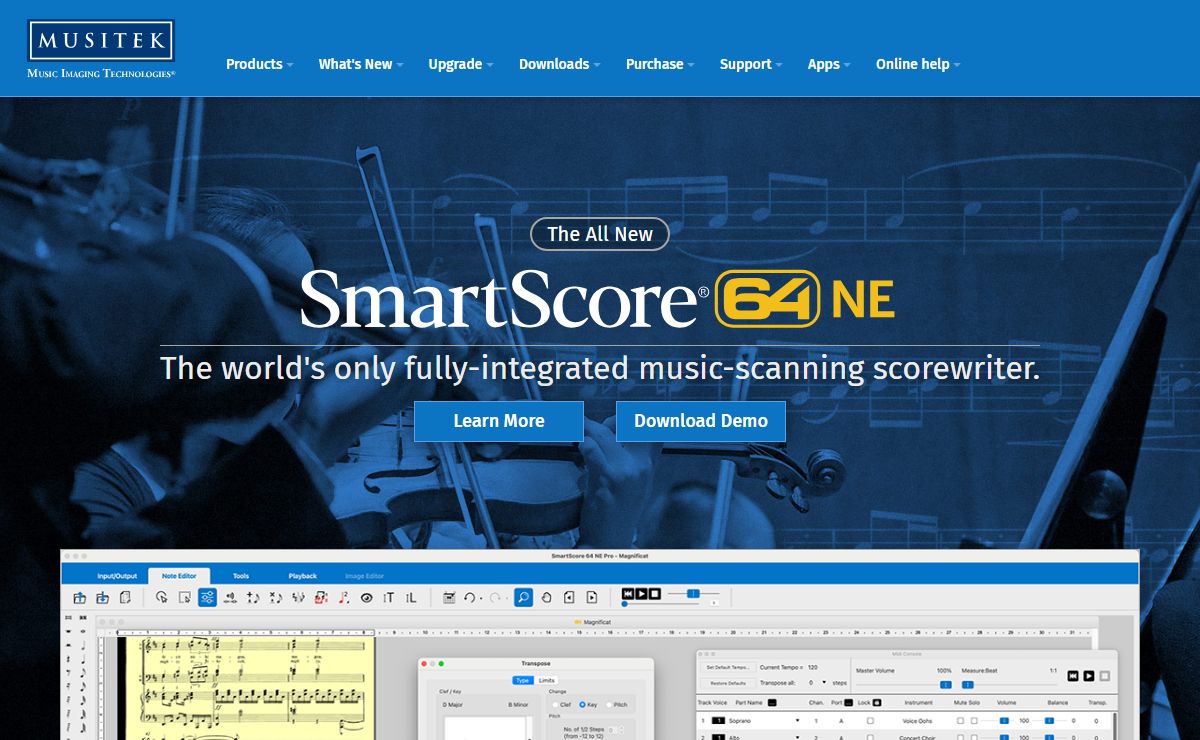Click the Soprano volume slider handle
1200x740 pixels.
(1004, 720)
